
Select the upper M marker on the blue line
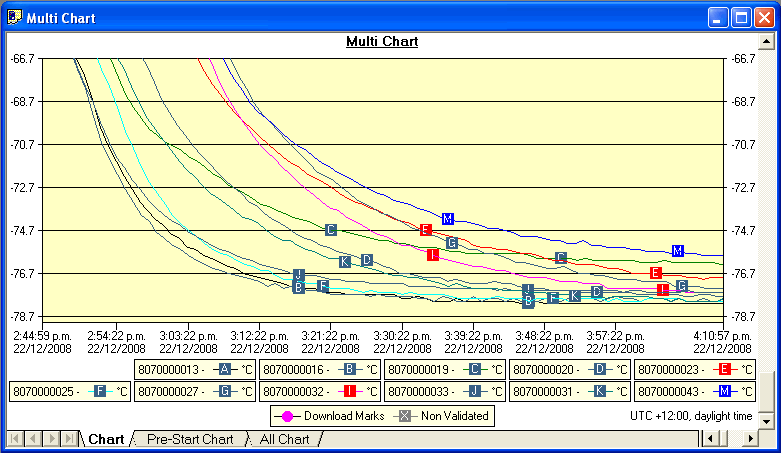tap(447, 219)
